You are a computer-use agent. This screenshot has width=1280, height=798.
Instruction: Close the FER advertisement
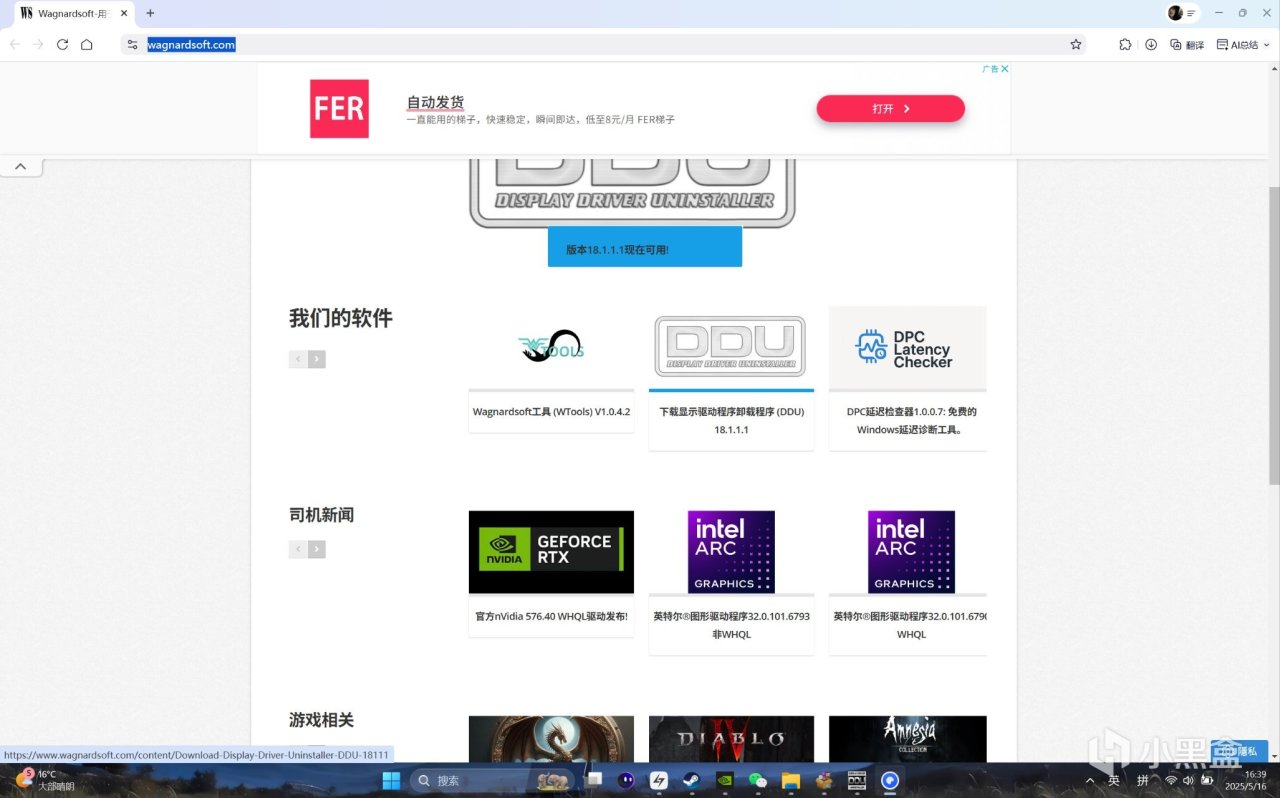[x=1005, y=69]
